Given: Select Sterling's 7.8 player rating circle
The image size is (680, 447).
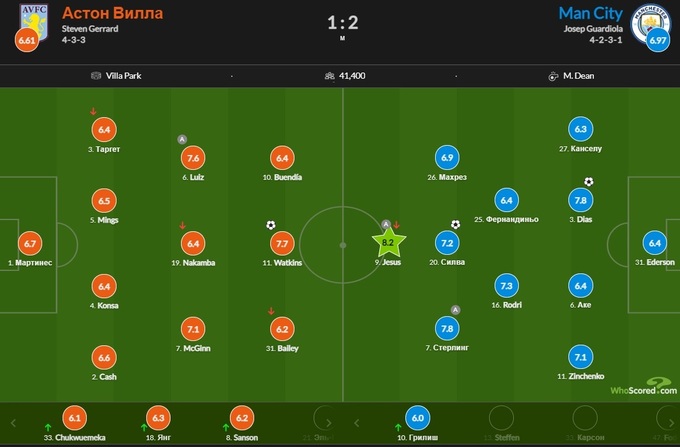Looking at the screenshot, I should (449, 328).
